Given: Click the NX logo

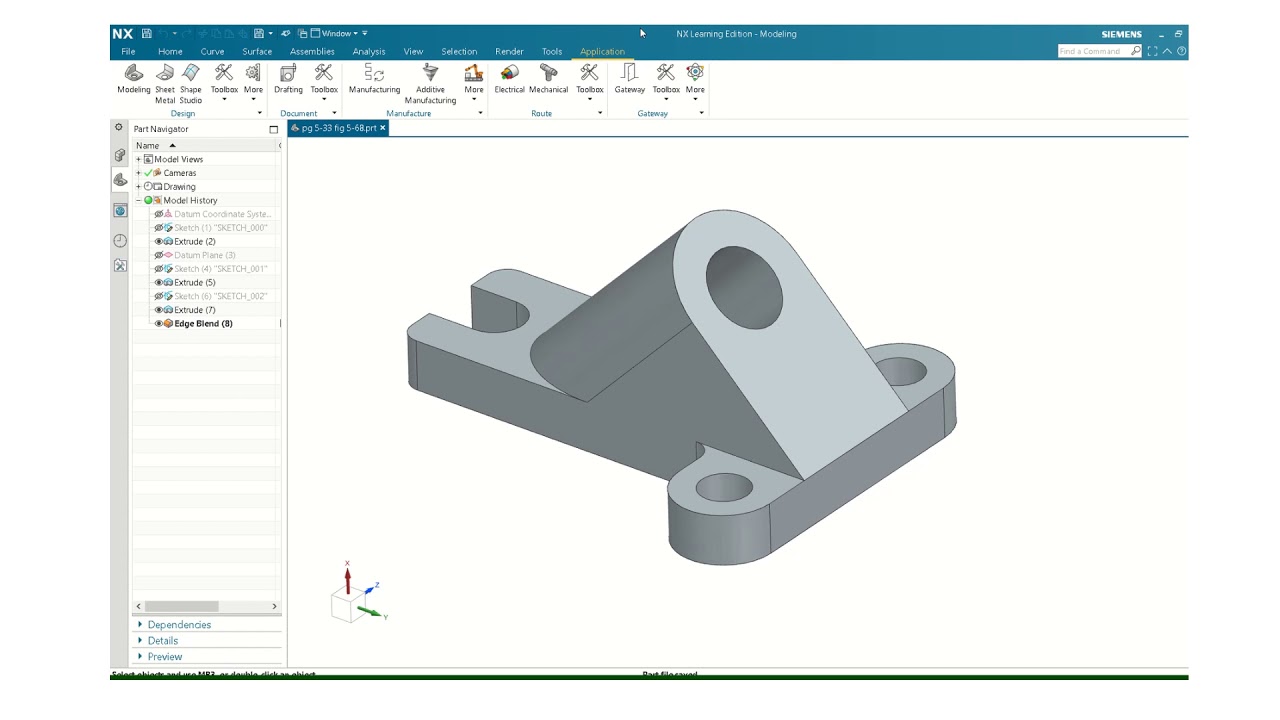Looking at the screenshot, I should pyautogui.click(x=122, y=34).
